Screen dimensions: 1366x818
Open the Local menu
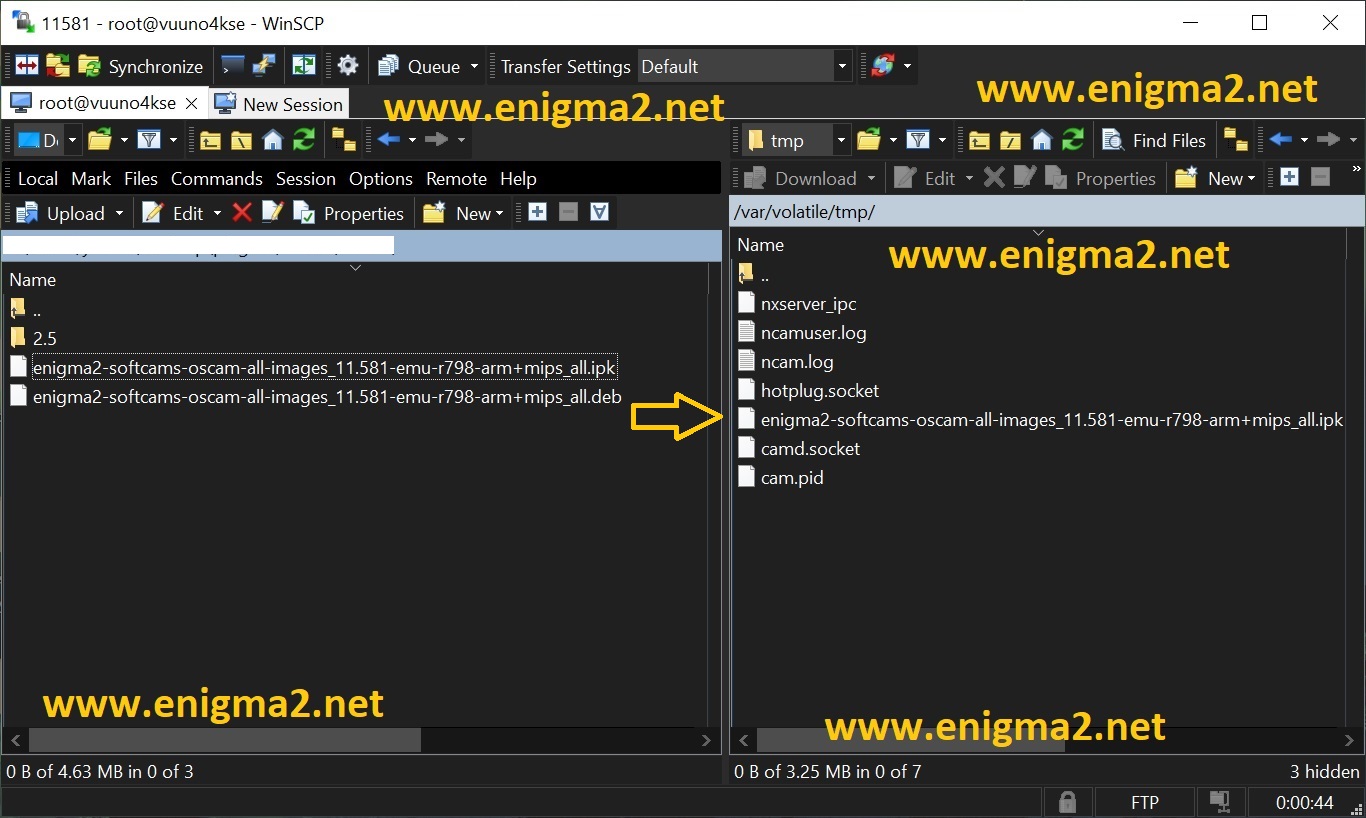pos(38,179)
